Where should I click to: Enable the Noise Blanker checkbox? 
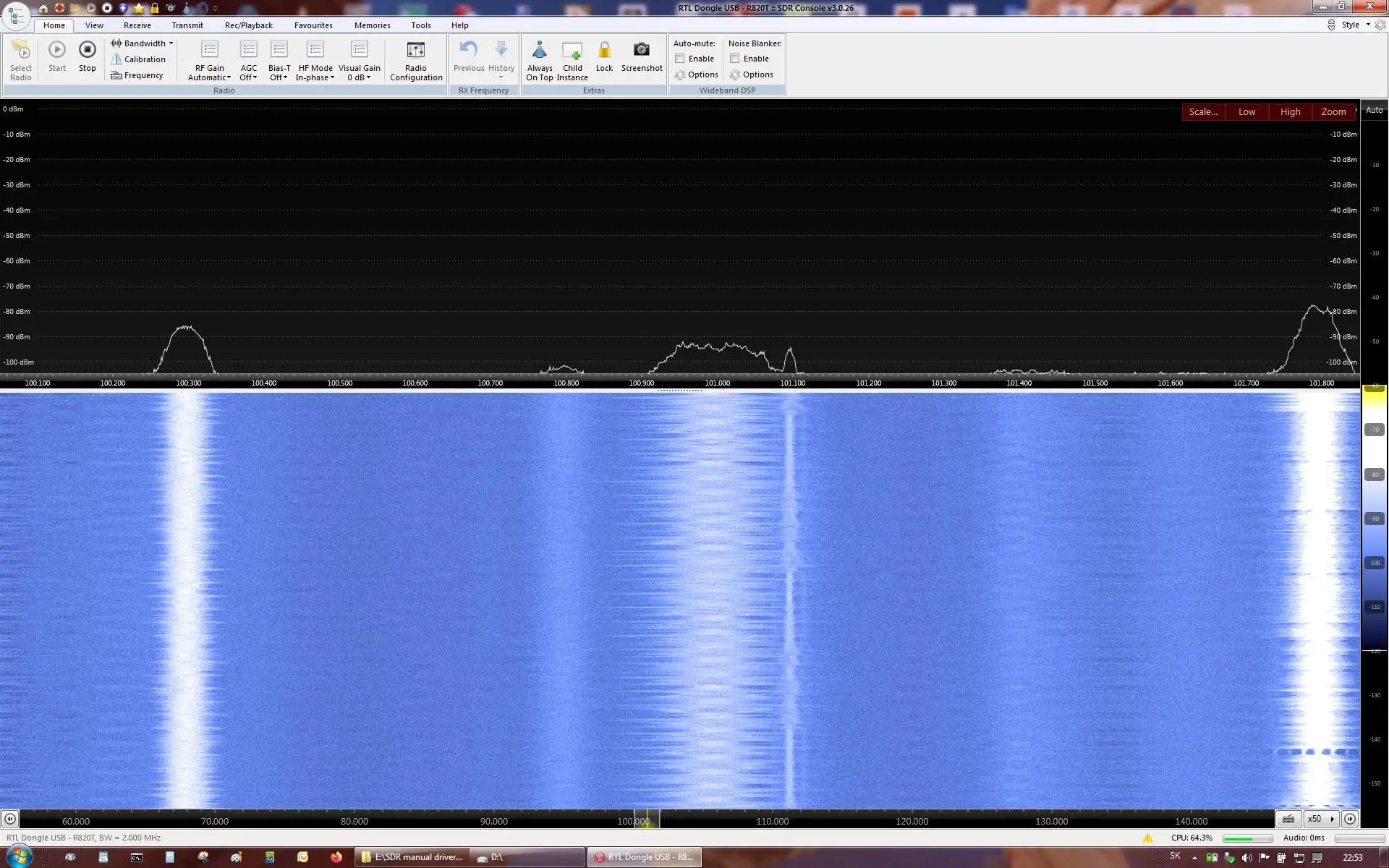point(735,59)
